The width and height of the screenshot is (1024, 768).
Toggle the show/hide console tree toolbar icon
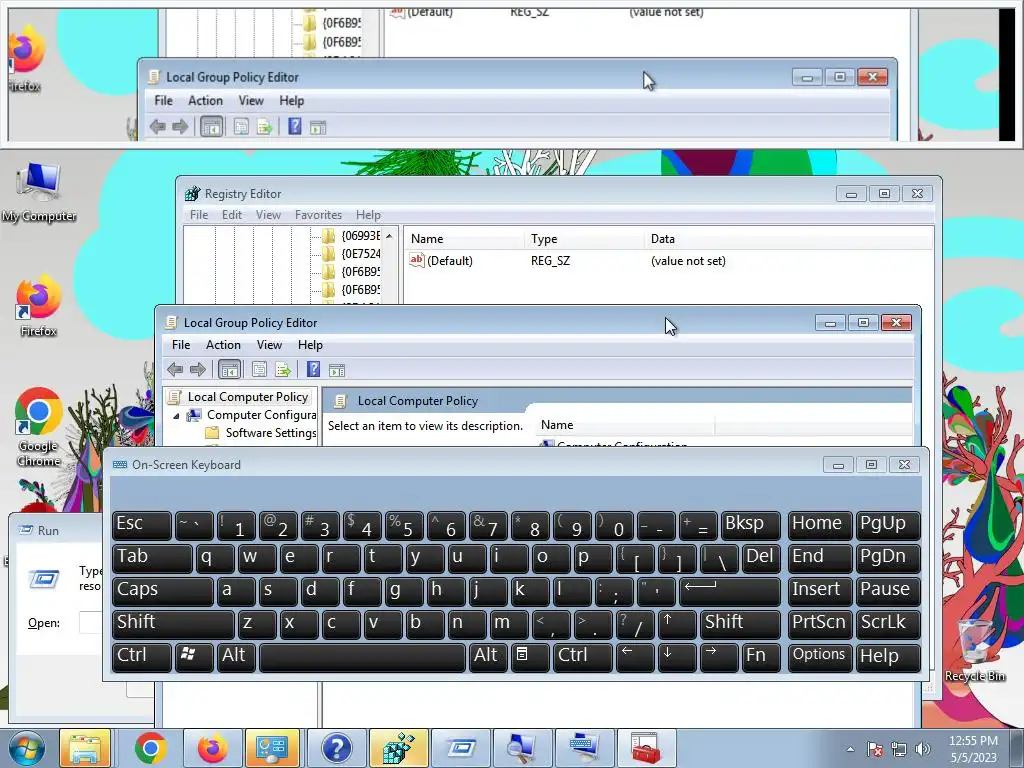[229, 370]
